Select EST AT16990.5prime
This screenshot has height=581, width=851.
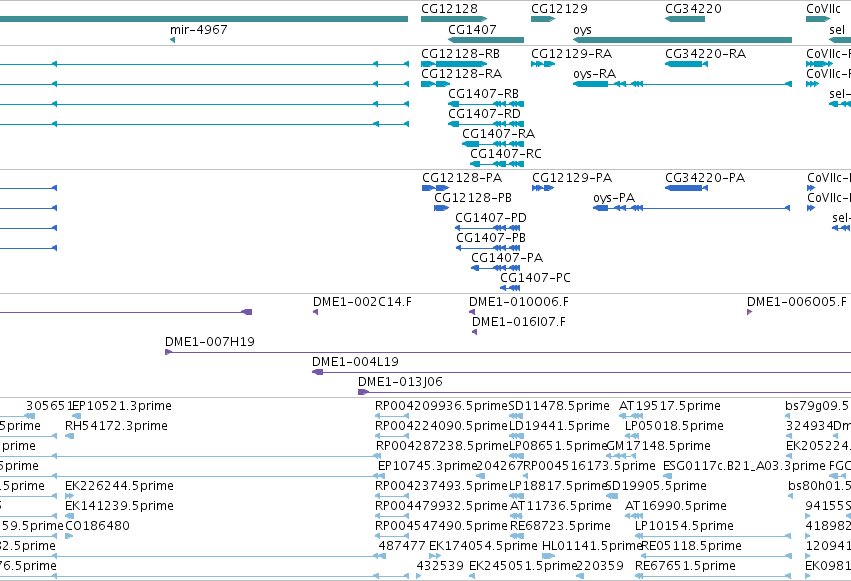[x=676, y=506]
